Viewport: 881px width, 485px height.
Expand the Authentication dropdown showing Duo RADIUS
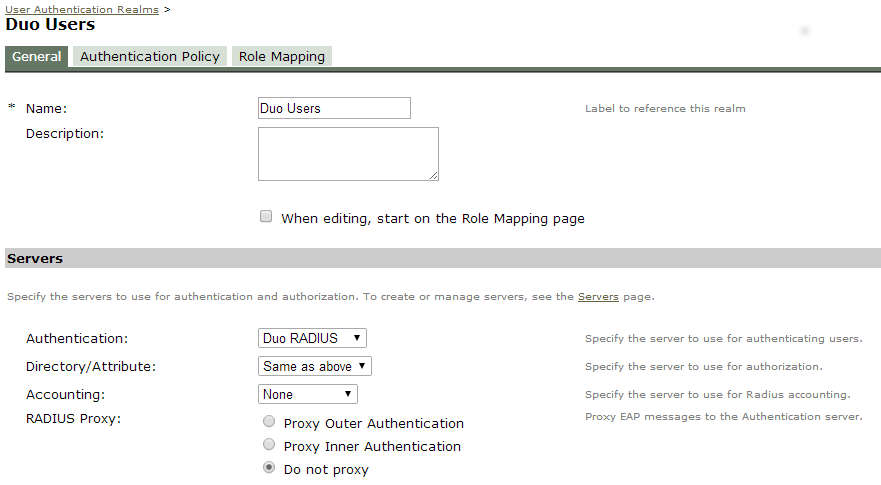pyautogui.click(x=312, y=338)
